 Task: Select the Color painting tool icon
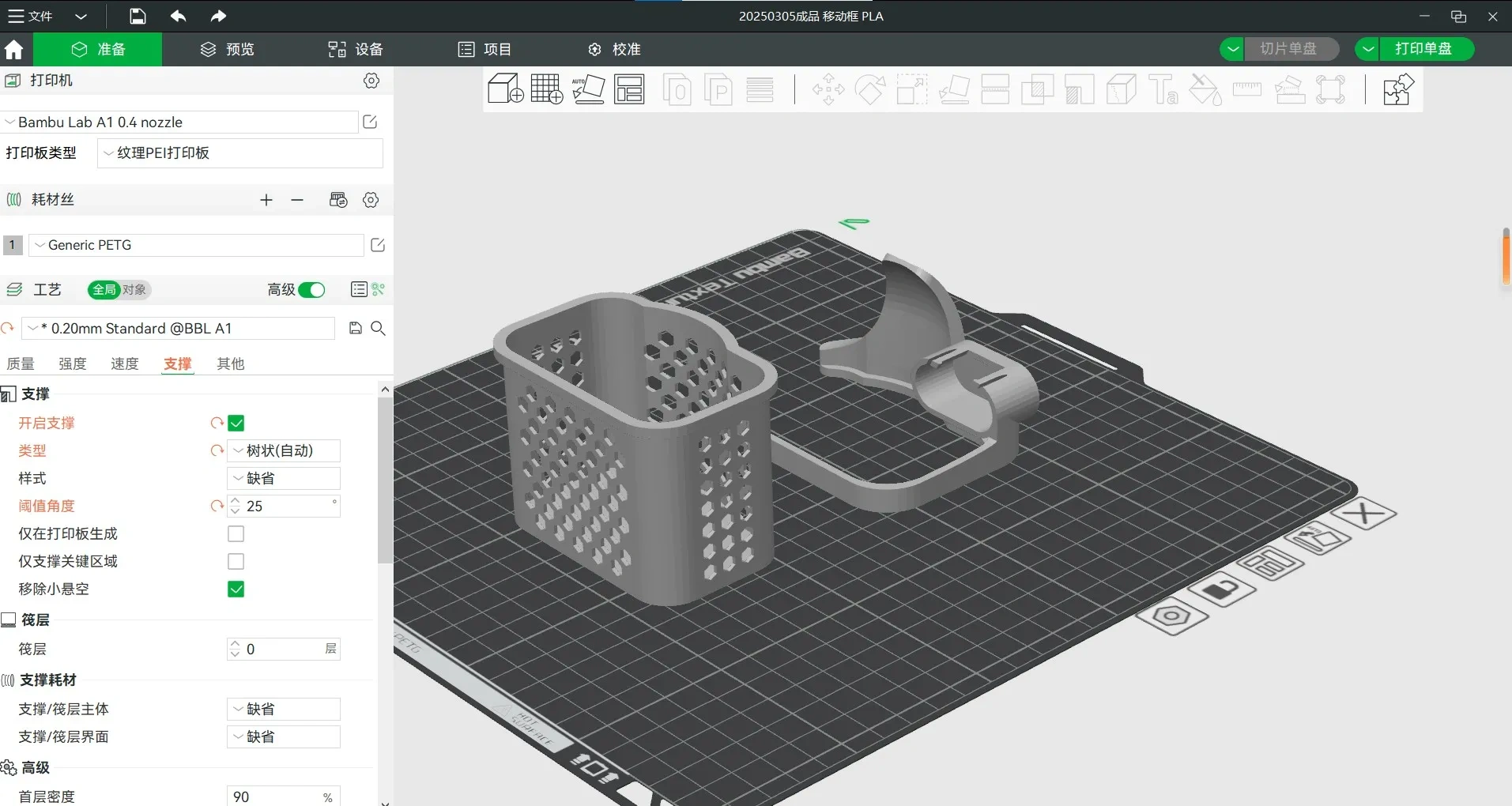(1205, 89)
